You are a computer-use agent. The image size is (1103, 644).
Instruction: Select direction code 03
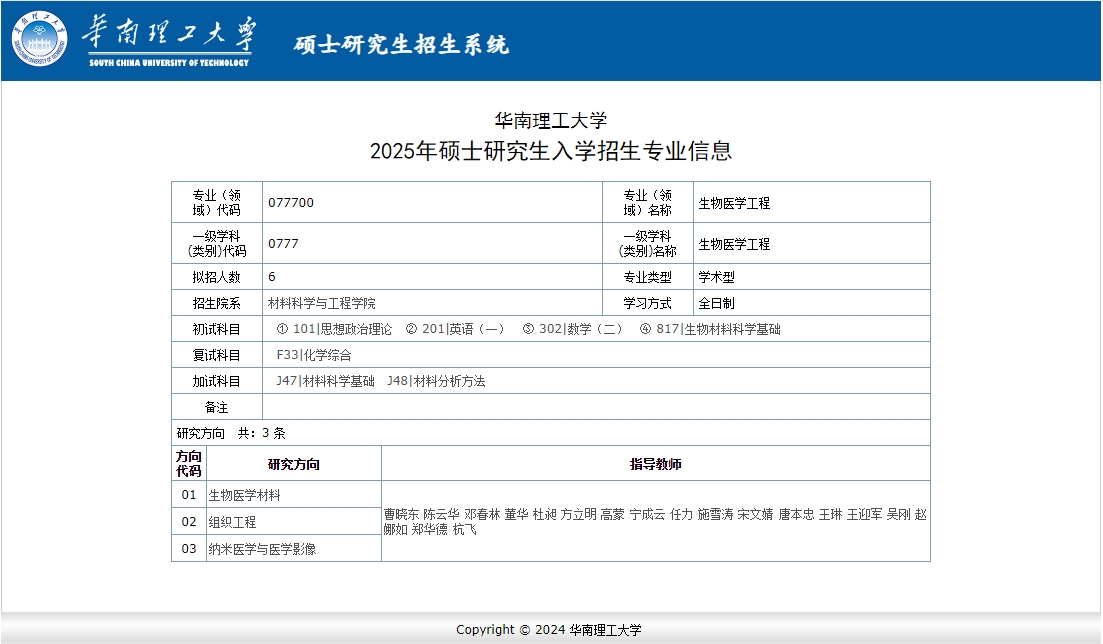tap(189, 548)
